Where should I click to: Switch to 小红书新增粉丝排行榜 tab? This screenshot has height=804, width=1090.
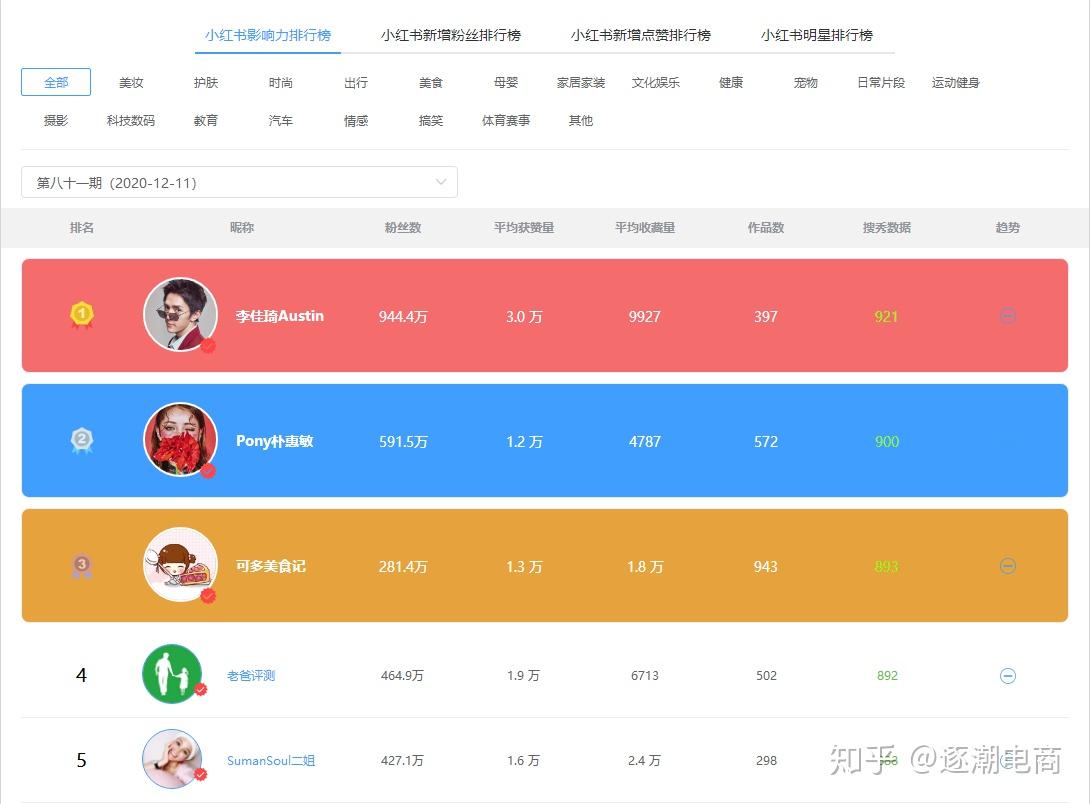coord(450,35)
